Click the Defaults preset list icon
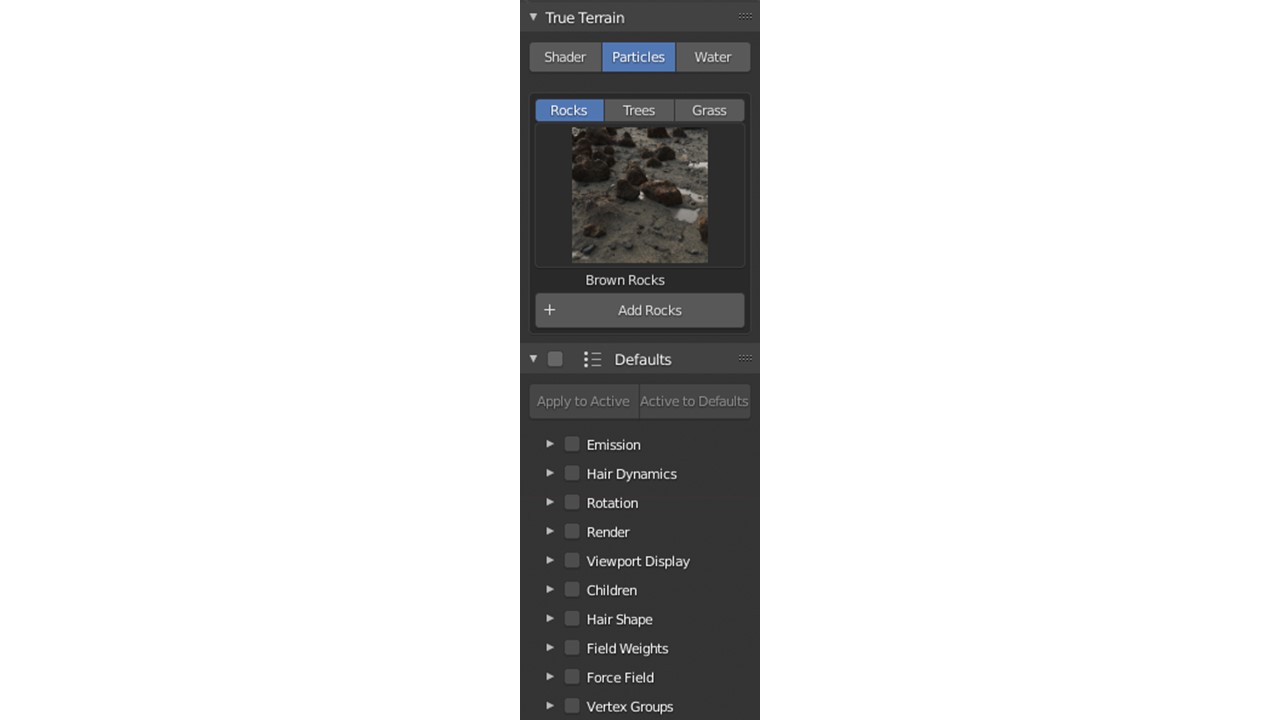The width and height of the screenshot is (1280, 720). 592,359
